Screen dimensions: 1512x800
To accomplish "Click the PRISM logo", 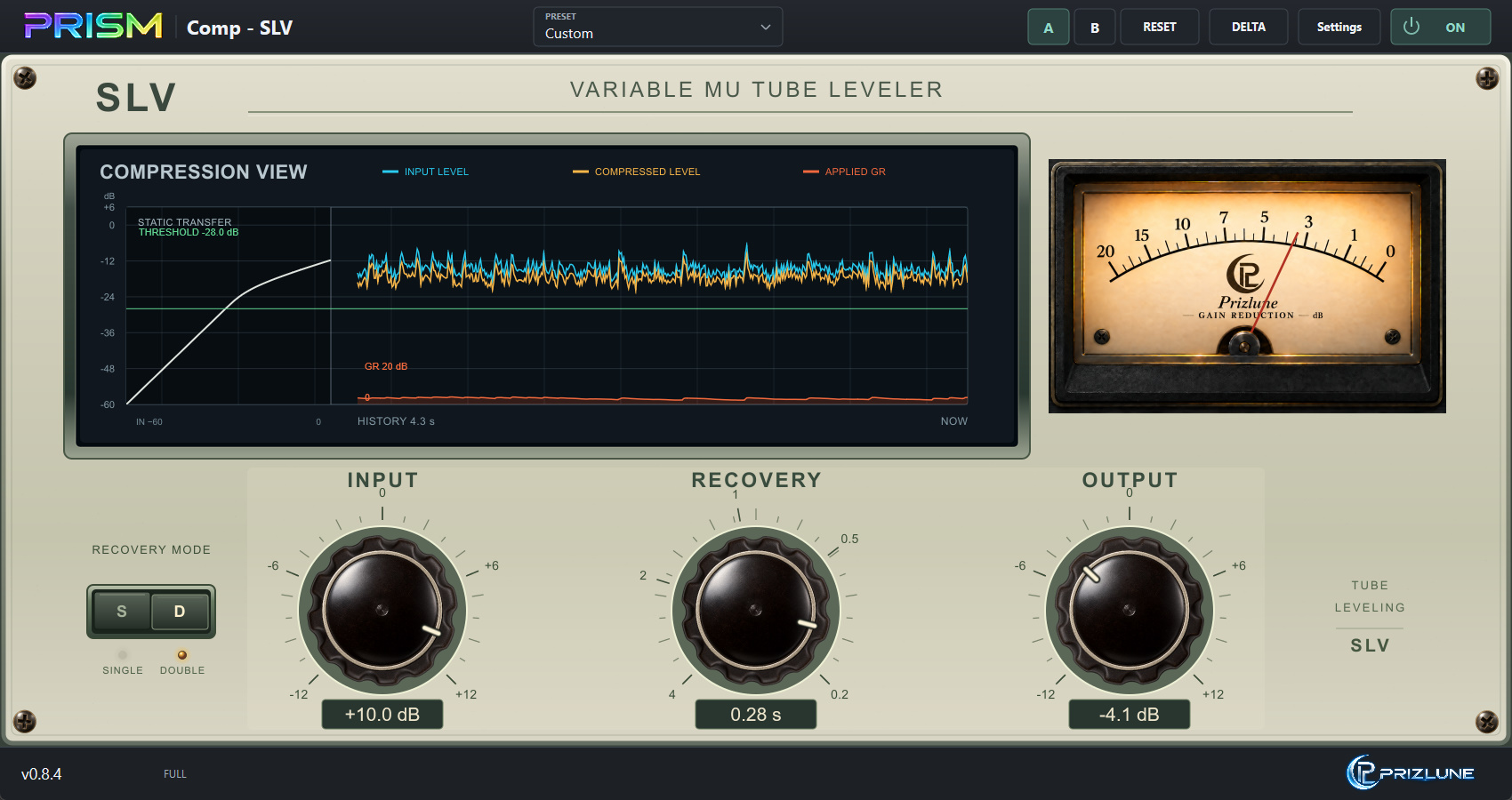I will point(93,26).
